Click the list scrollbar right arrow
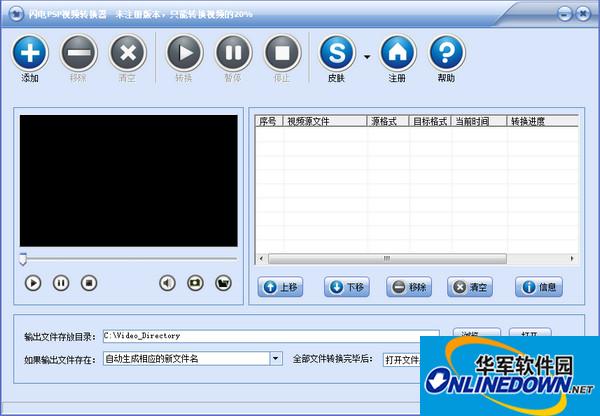Viewport: 600px width, 416px height. [x=572, y=259]
